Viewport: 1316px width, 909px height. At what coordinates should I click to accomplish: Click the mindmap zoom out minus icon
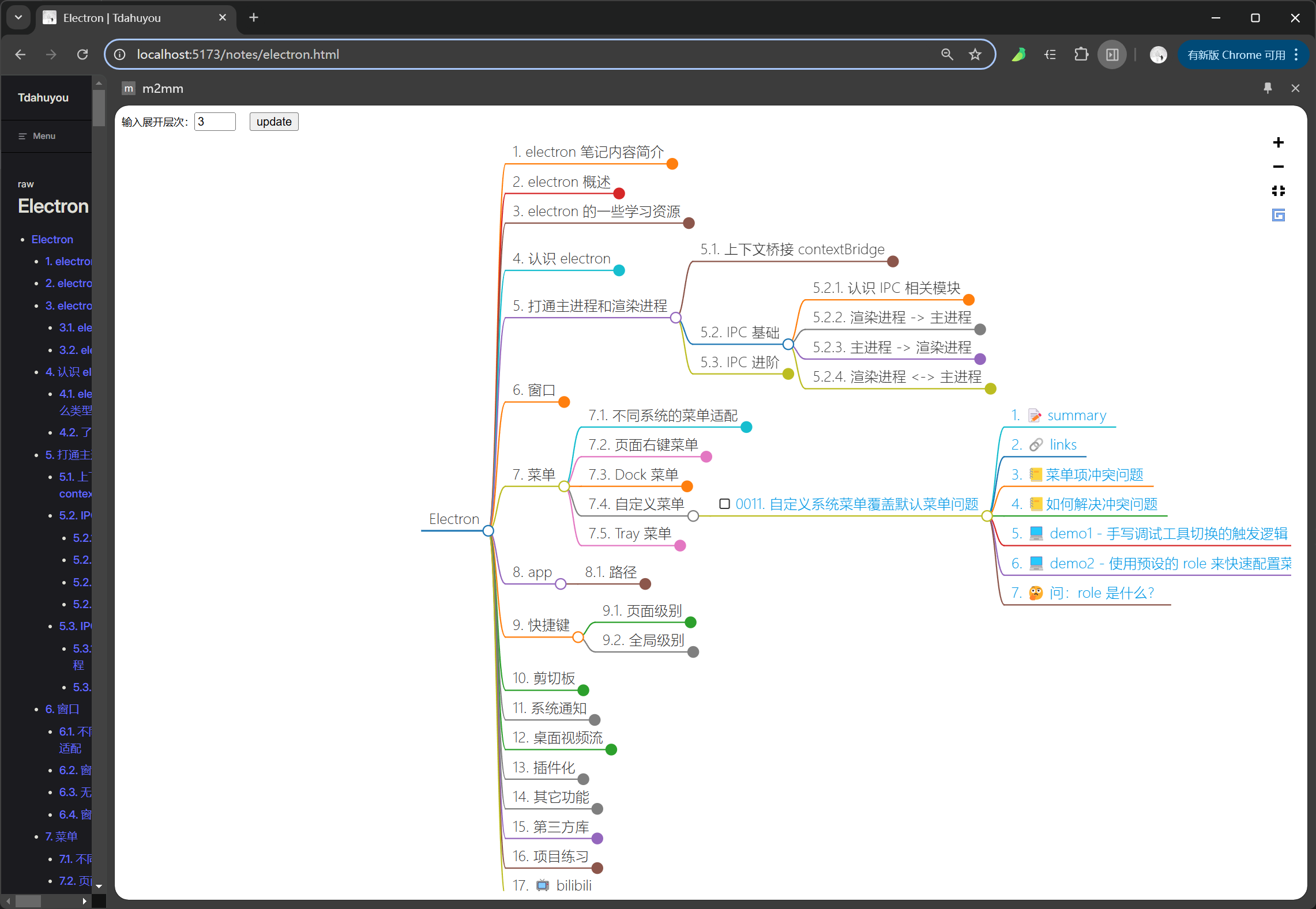click(x=1278, y=167)
